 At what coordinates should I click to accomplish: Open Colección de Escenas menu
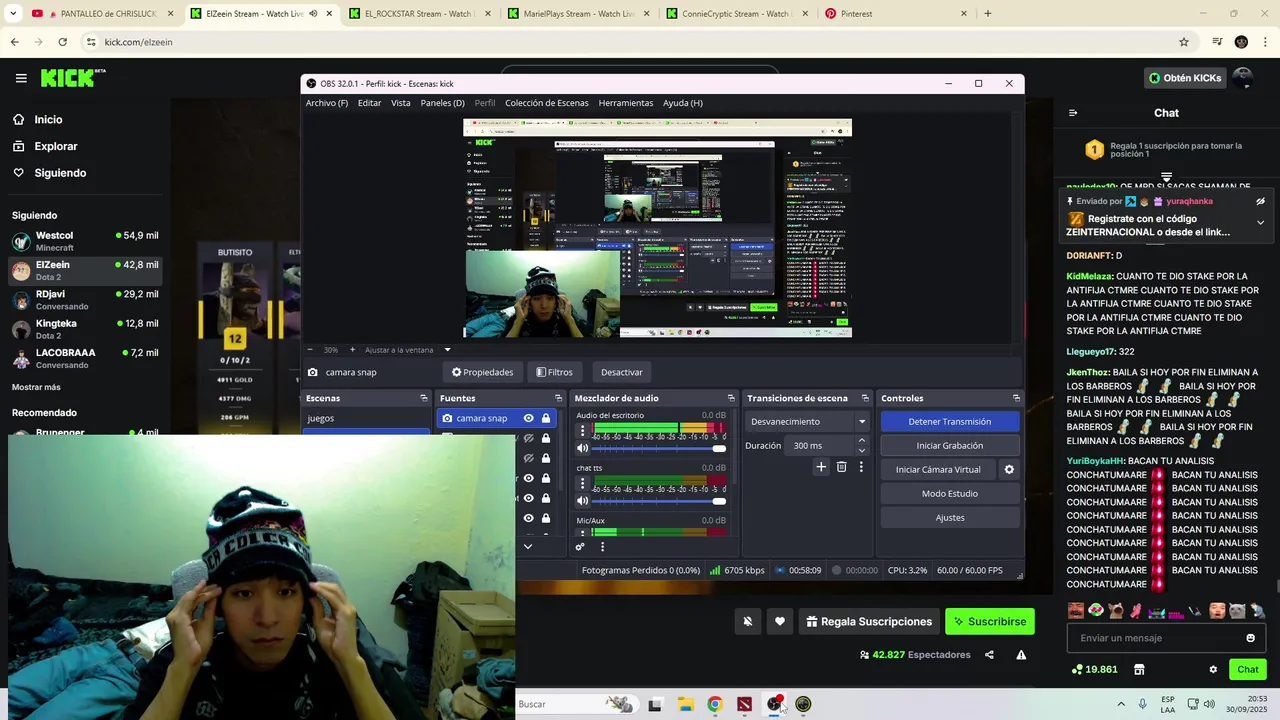coord(547,103)
